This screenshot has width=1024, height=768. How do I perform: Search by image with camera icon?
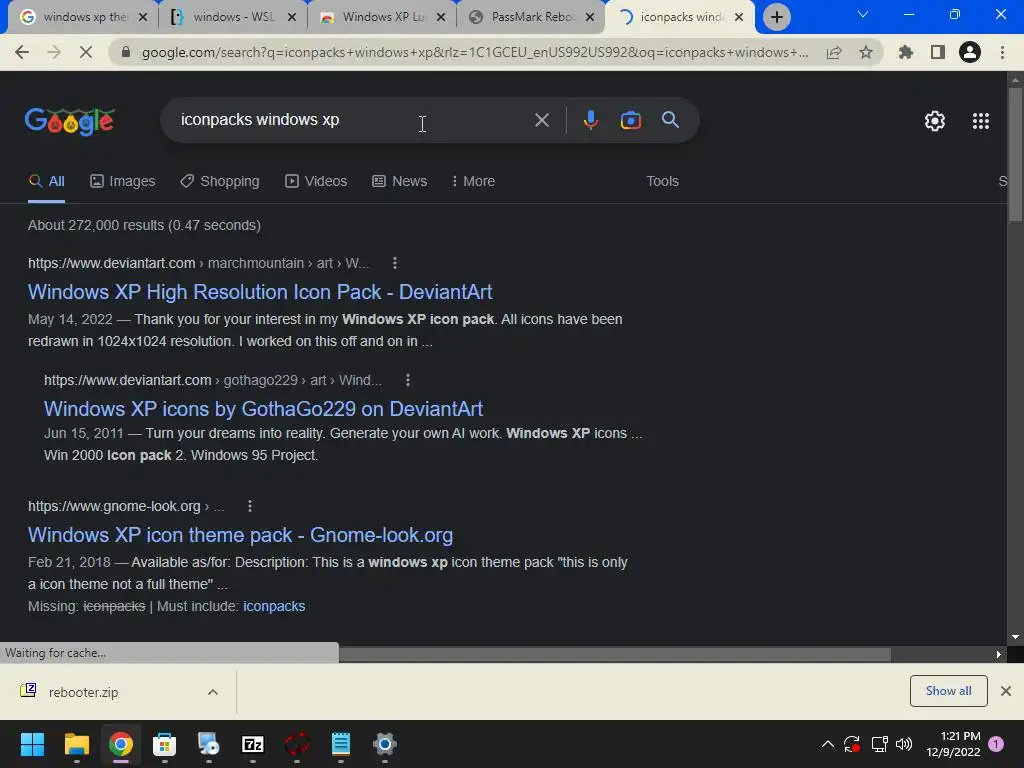pyautogui.click(x=630, y=120)
